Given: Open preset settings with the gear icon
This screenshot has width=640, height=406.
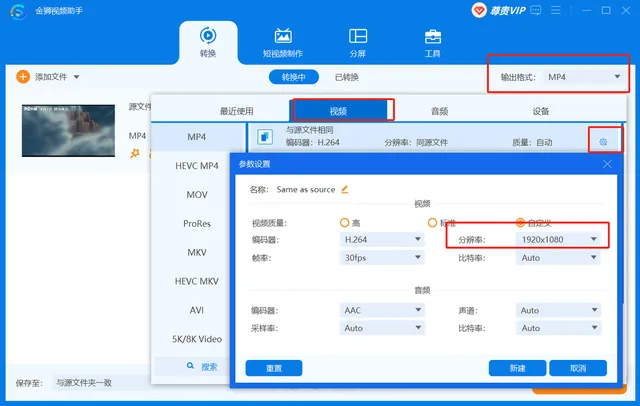Looking at the screenshot, I should coord(603,142).
